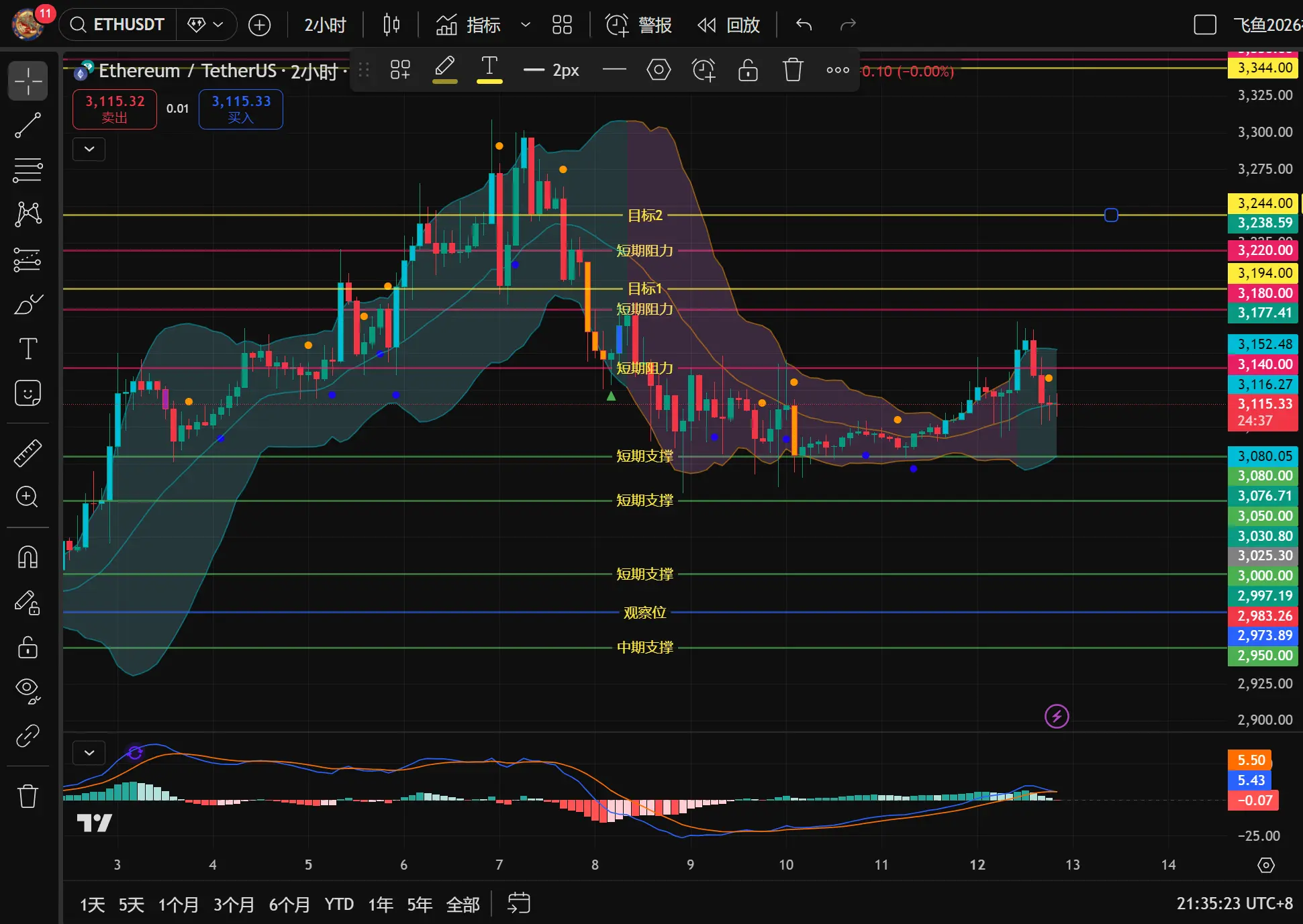
Task: Select the Text tool in left sidebar
Action: click(28, 349)
